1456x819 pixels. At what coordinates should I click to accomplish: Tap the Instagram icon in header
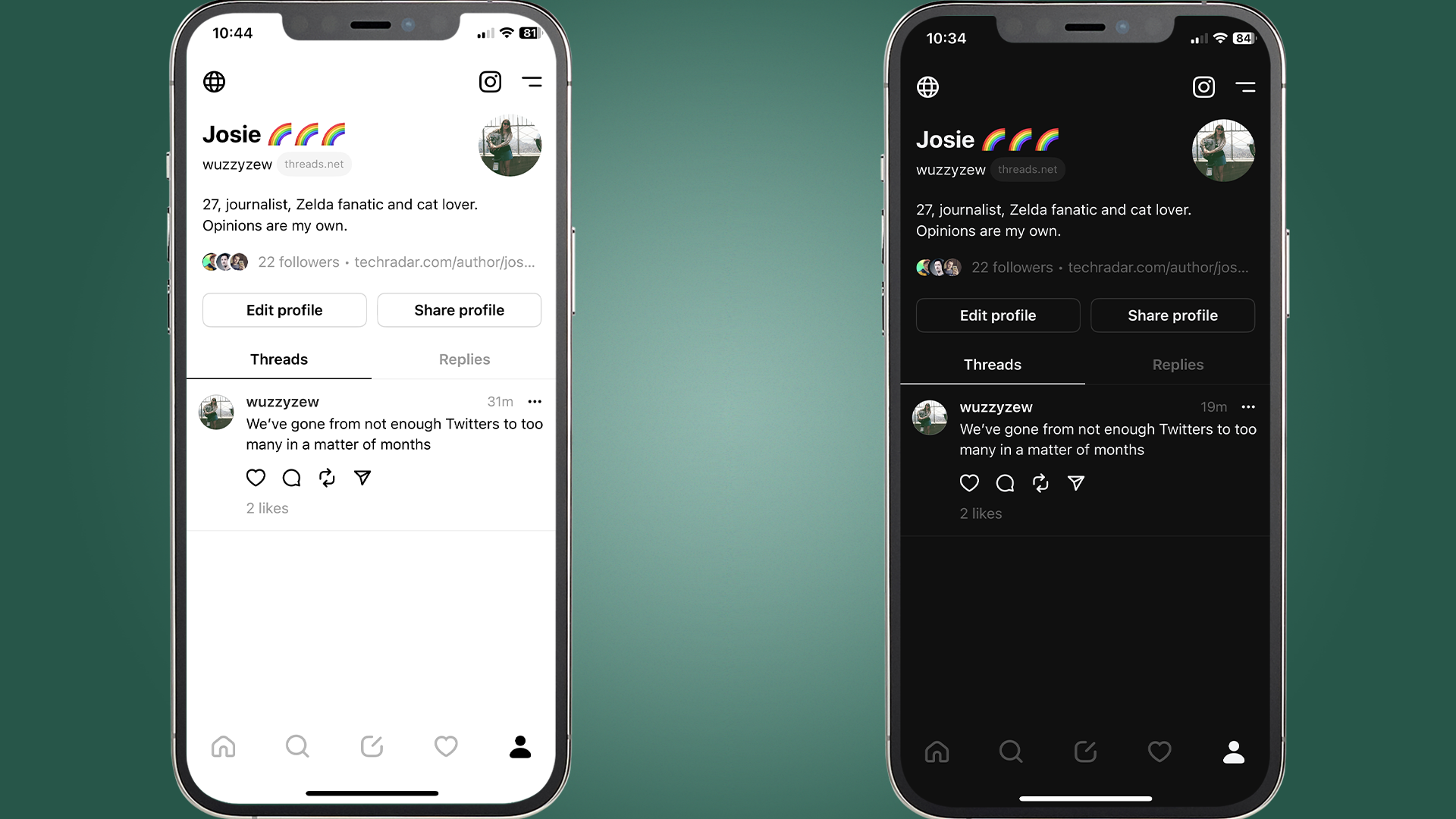pyautogui.click(x=491, y=81)
